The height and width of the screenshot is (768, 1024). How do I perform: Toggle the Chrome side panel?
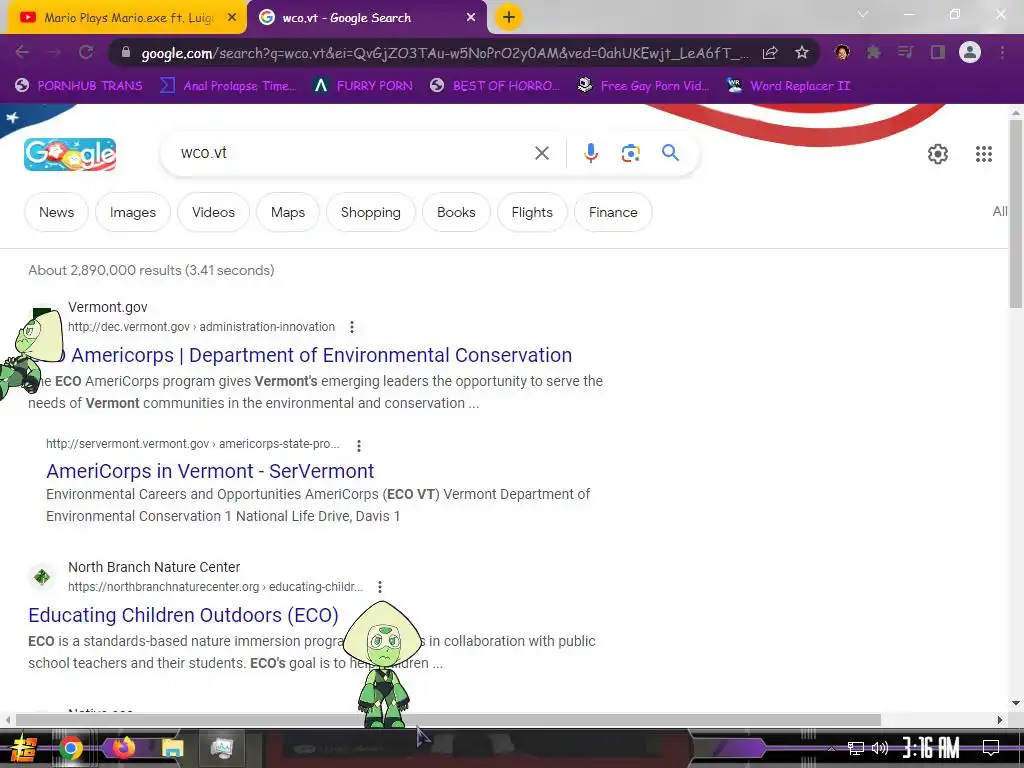pos(938,52)
